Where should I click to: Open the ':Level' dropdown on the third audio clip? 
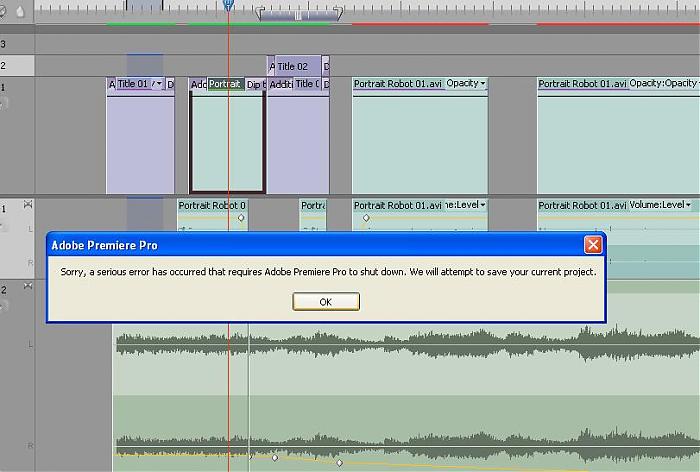(482, 205)
